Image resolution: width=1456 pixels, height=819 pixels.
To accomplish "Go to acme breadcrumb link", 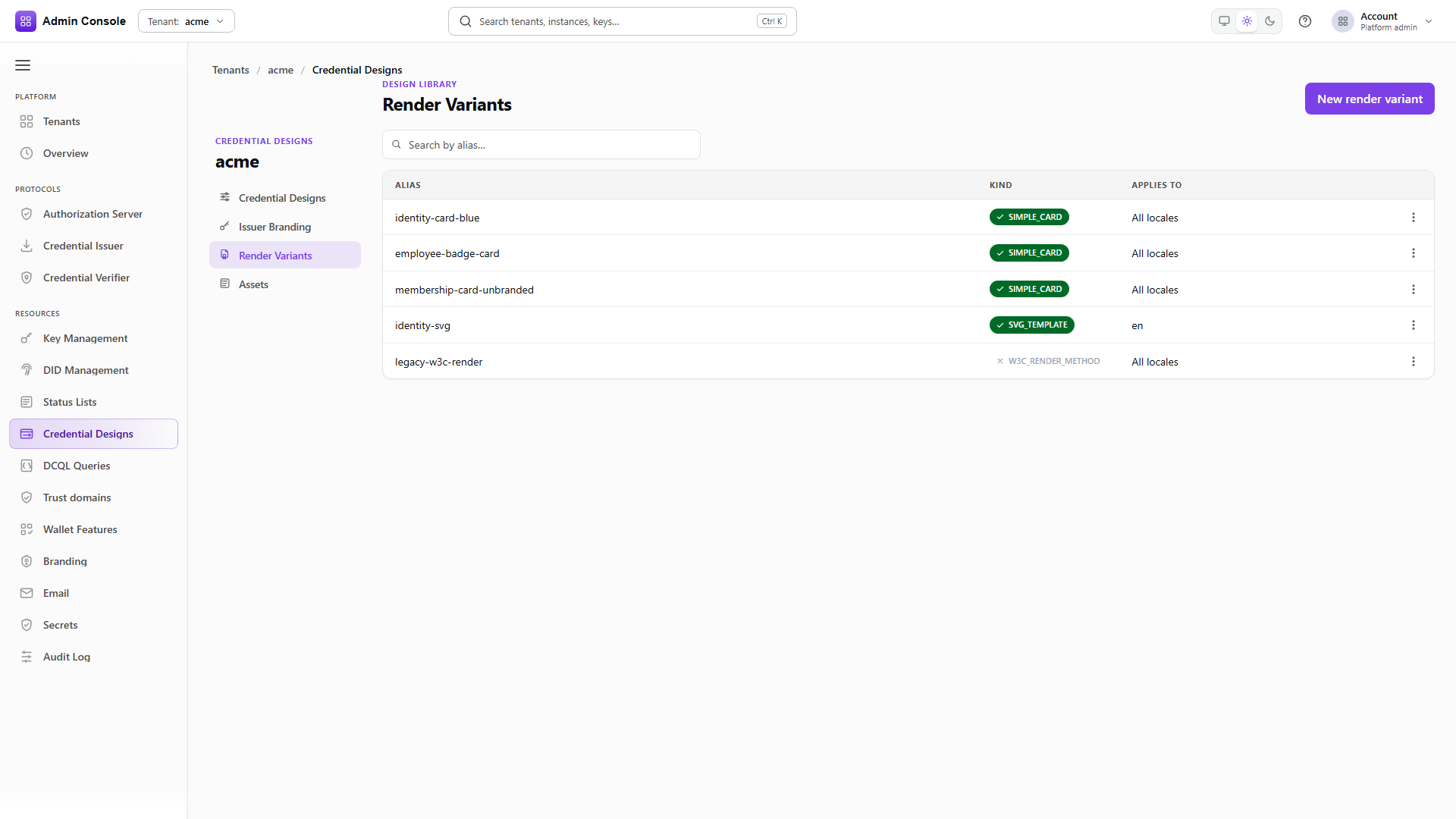I will [281, 70].
